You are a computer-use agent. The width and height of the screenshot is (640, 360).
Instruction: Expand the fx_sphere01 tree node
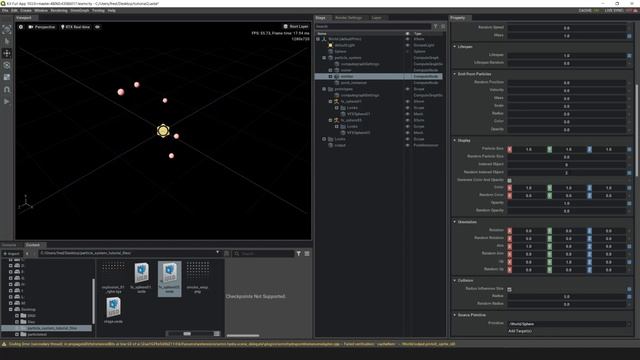pos(330,102)
